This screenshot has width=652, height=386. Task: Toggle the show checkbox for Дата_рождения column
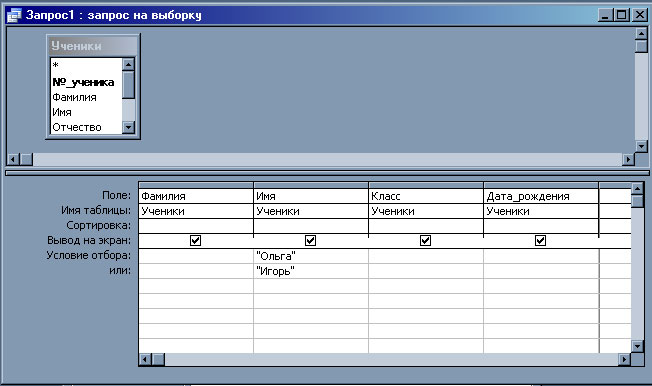tap(541, 240)
